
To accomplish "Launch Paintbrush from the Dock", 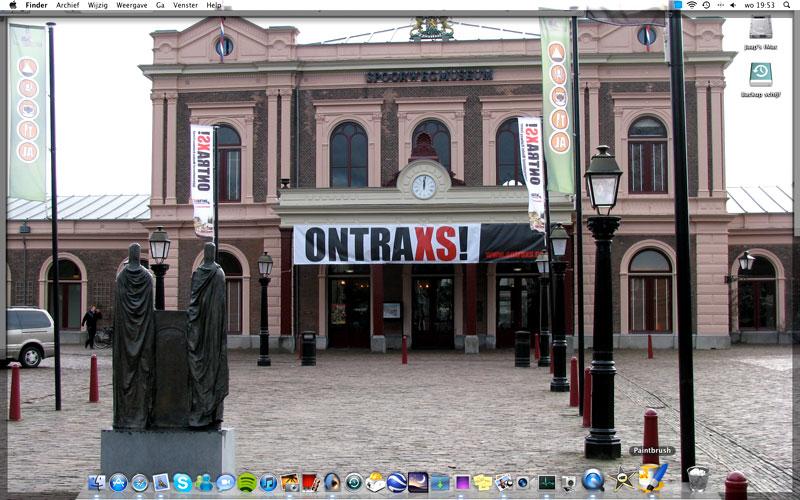I will tap(653, 478).
